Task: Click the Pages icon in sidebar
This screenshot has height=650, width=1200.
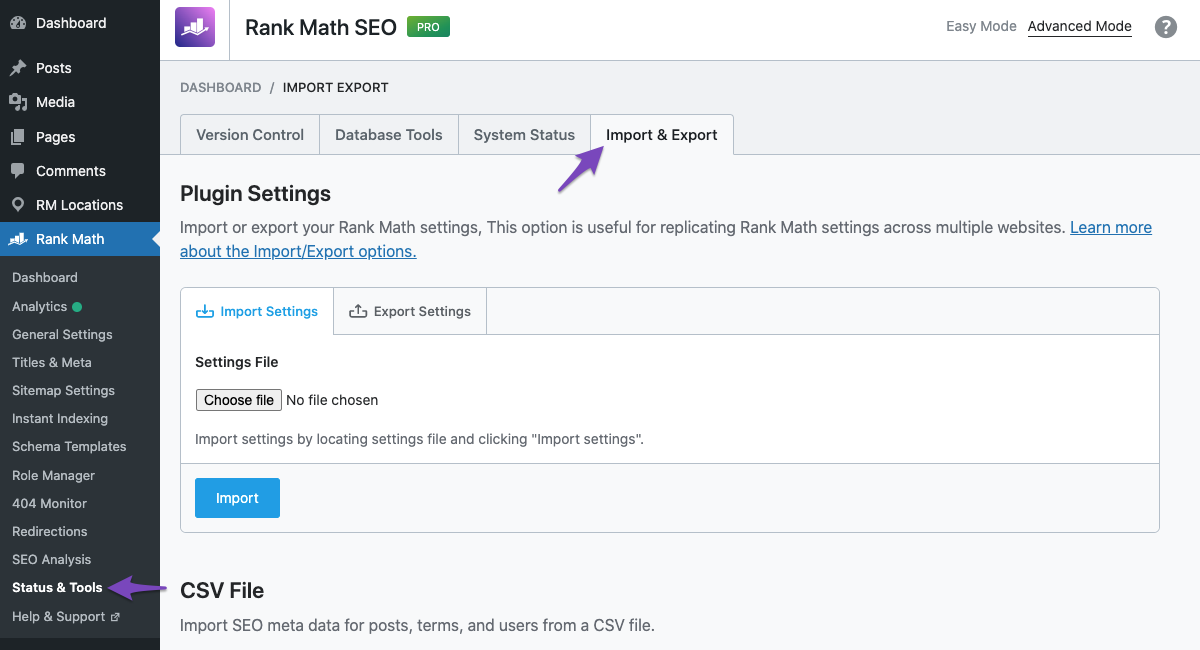Action: point(18,137)
